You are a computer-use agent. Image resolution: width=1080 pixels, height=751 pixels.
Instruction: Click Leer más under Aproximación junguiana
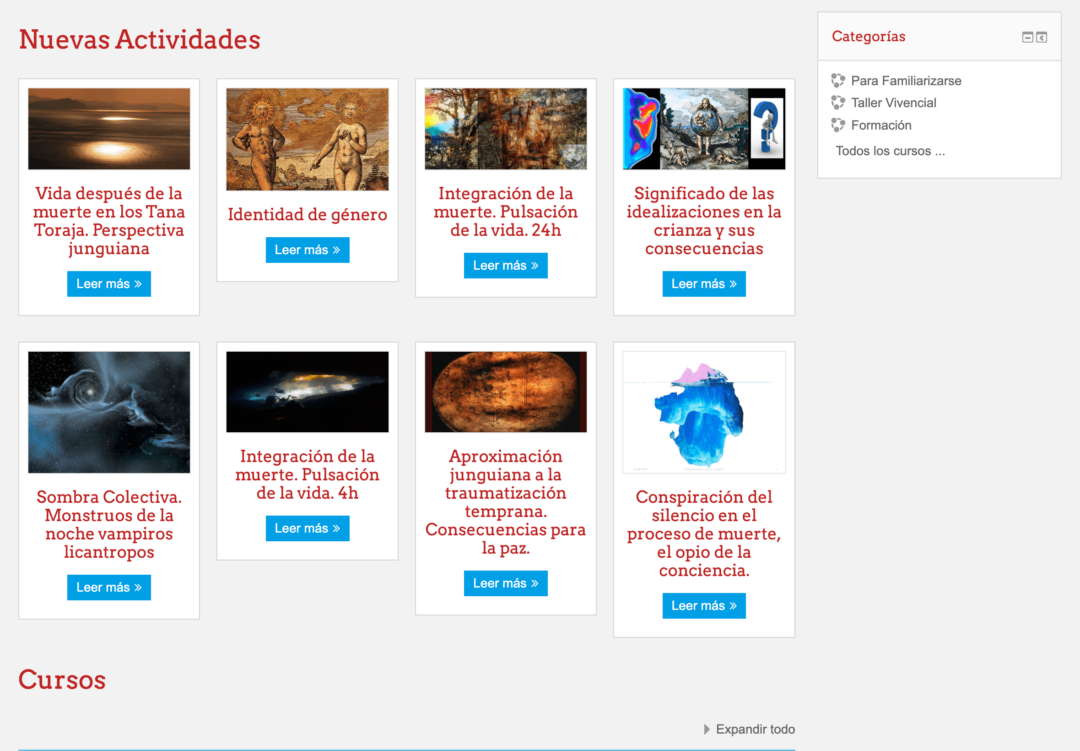tap(506, 584)
